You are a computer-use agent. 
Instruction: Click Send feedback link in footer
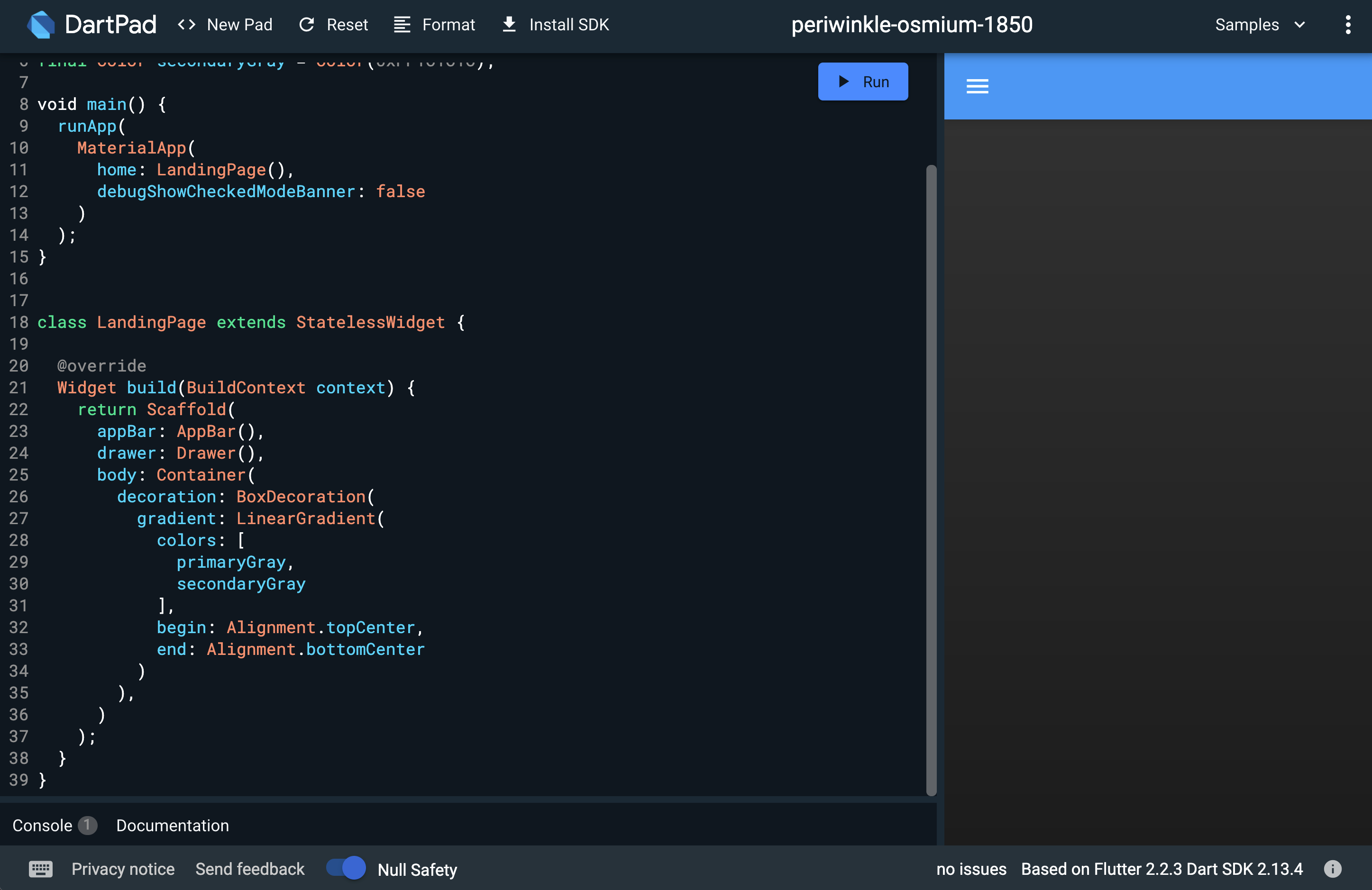point(250,869)
